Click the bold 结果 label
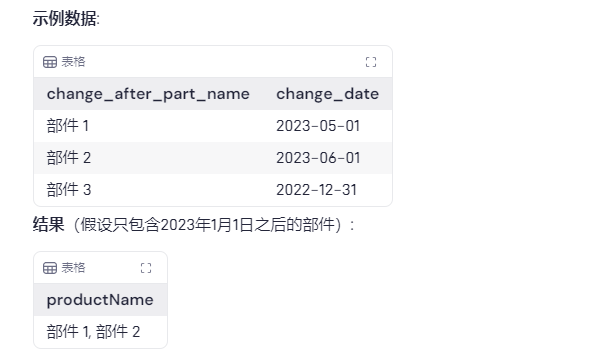This screenshot has width=612, height=360. coord(48,225)
